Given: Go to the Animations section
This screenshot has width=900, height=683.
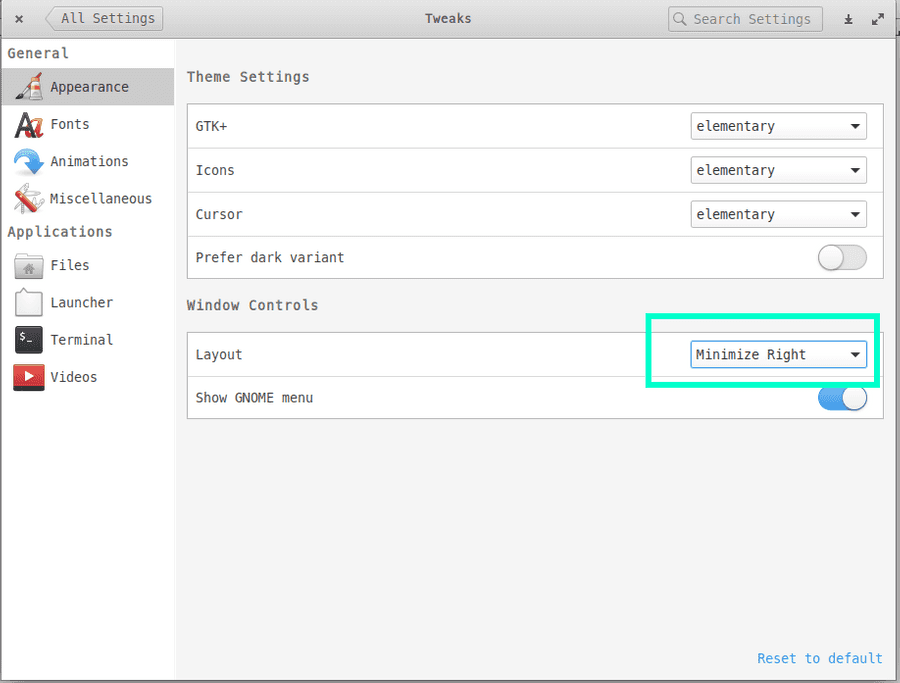Looking at the screenshot, I should [x=88, y=161].
